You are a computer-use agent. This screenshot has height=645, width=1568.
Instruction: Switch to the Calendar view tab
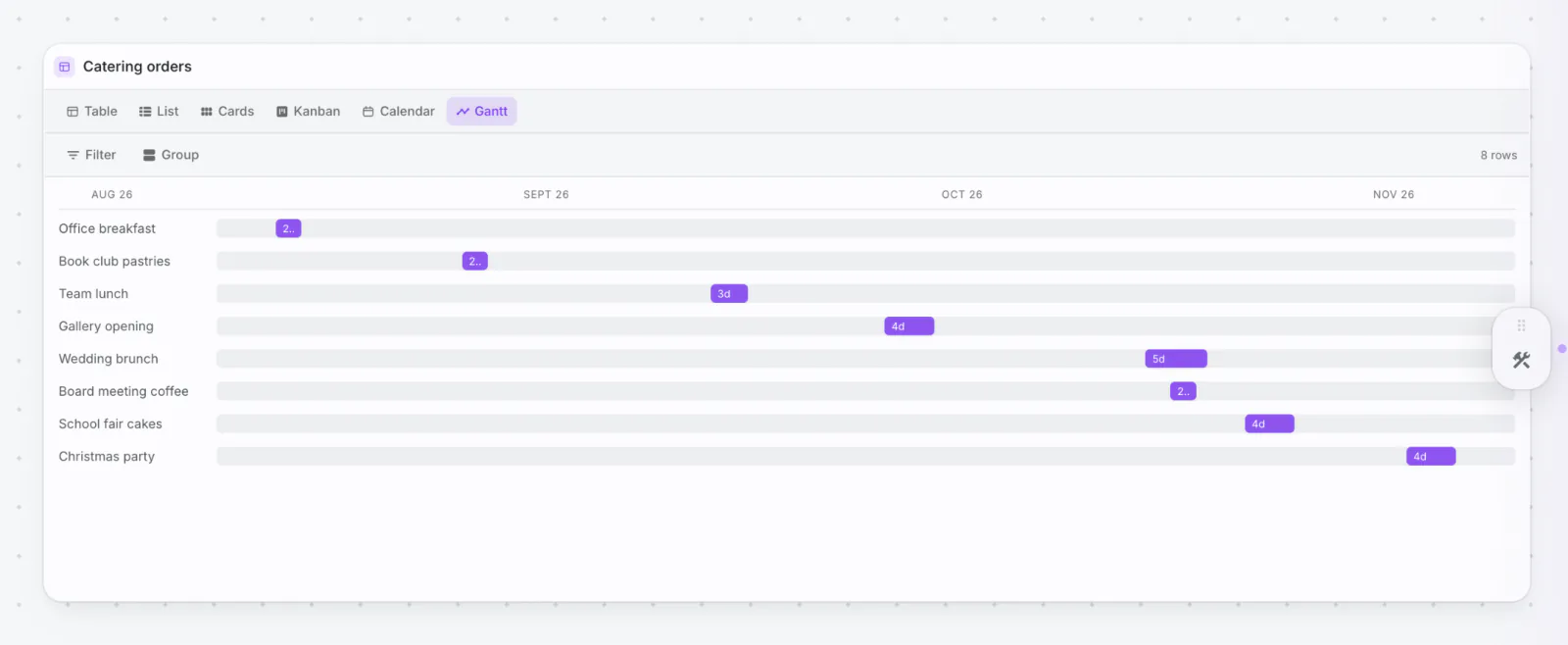(x=399, y=112)
